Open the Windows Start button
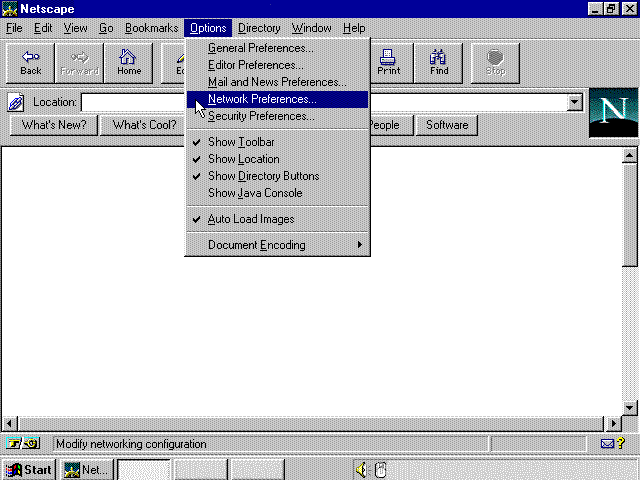 coord(29,470)
